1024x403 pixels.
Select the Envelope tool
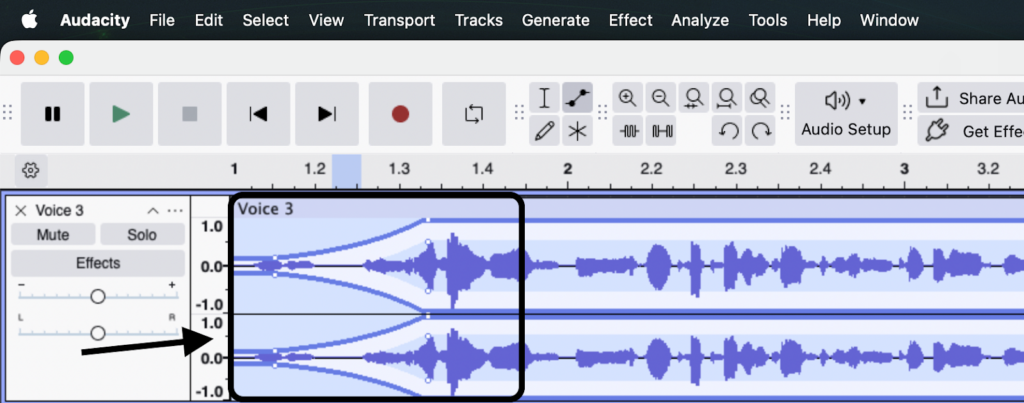[576, 98]
